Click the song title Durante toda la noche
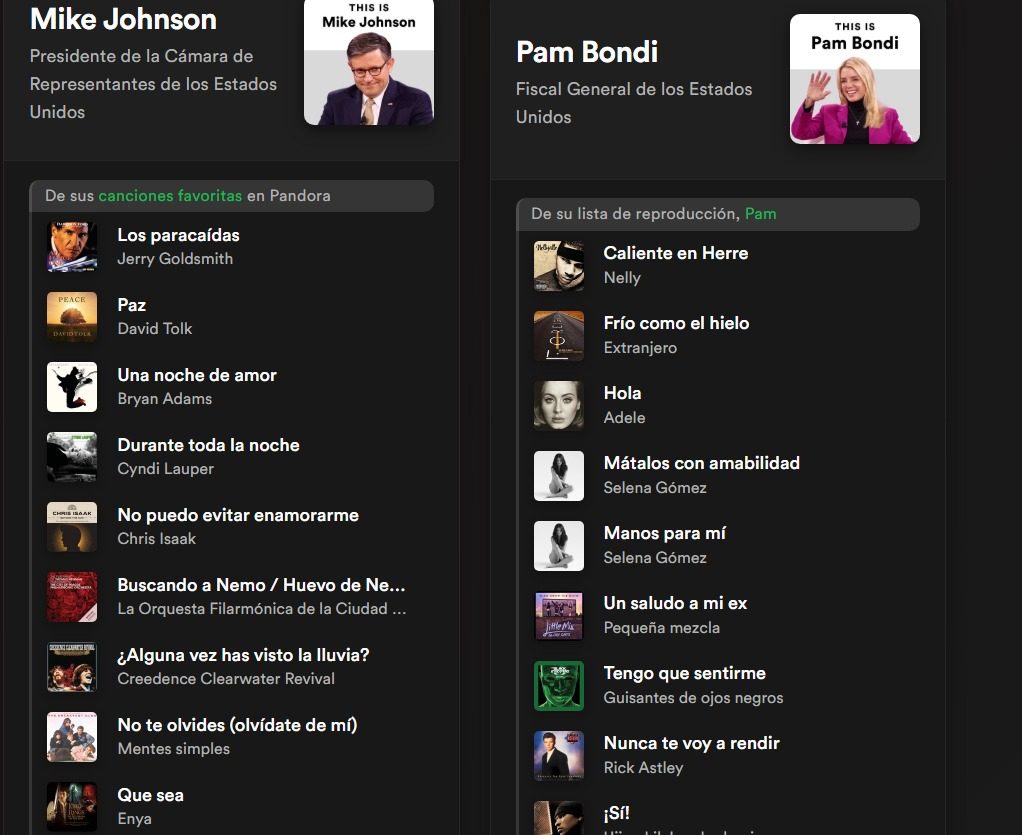Screen dimensions: 1022x835 pos(208,445)
